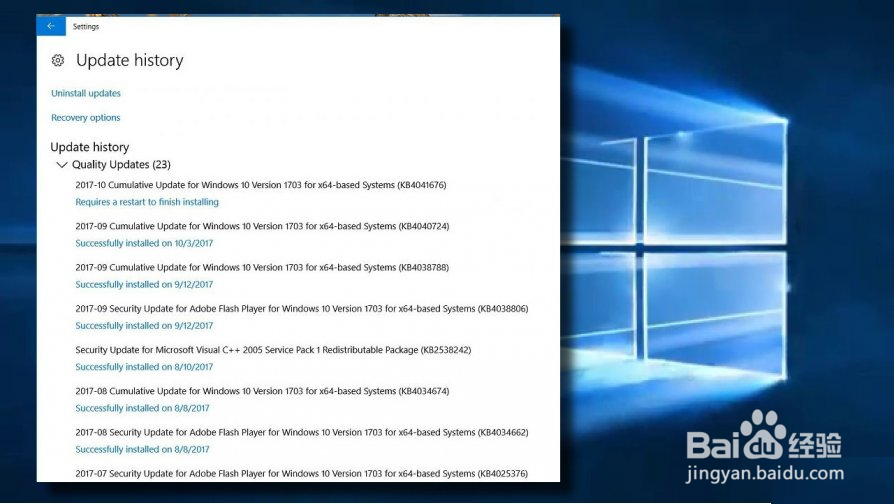Click the Settings window title text
894x504 pixels.
point(86,27)
